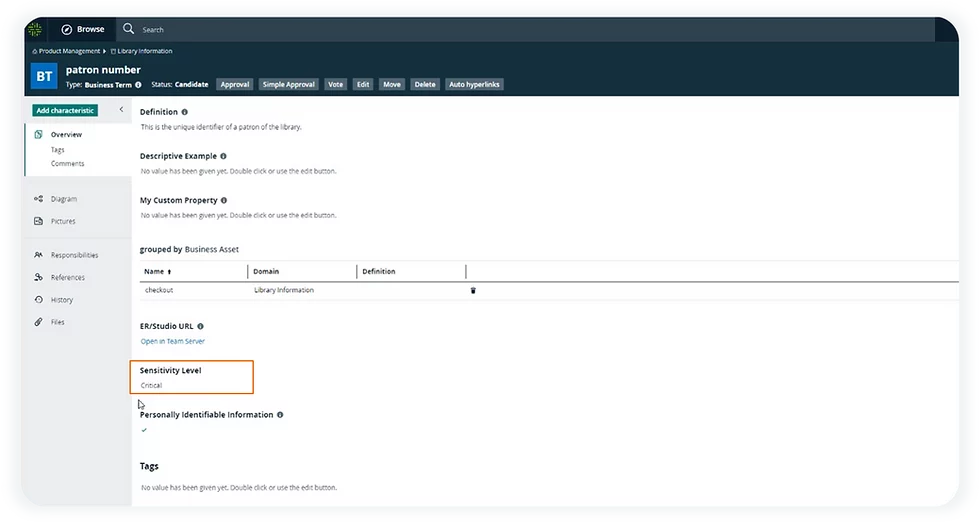Click Library Information cell in table
Image resolution: width=980 pixels, height=523 pixels.
(x=284, y=290)
